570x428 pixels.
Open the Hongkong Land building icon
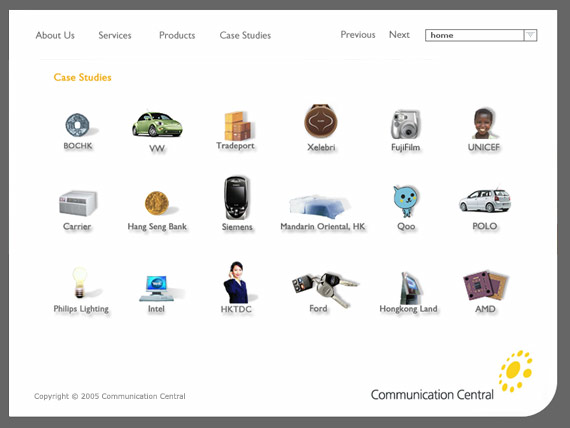pos(411,288)
